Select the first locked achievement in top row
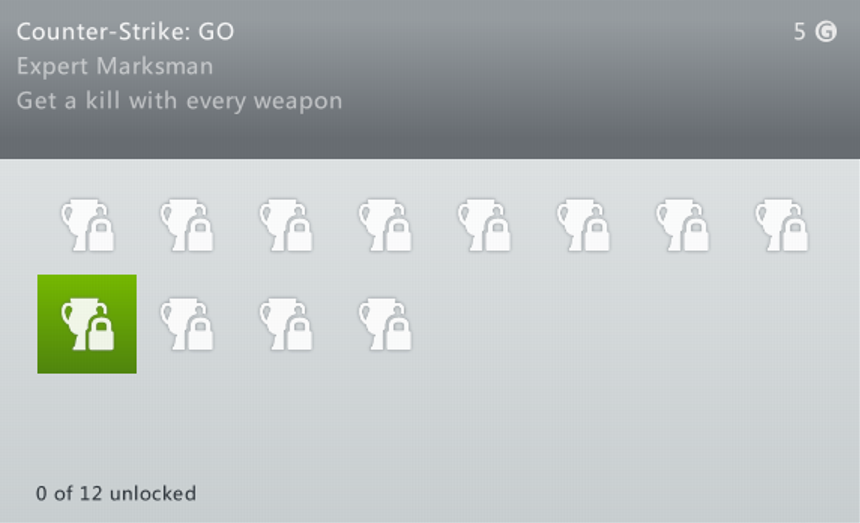Screen dimensions: 860x523 (x=87, y=225)
